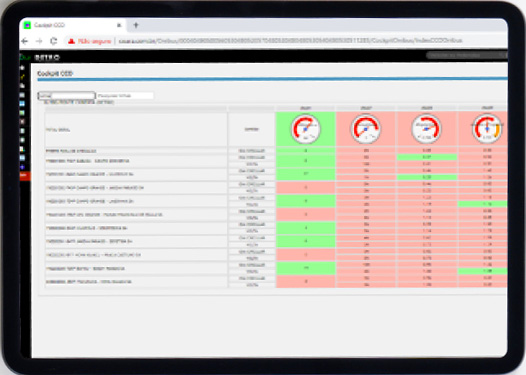Select the star icon atop the sidebar
Screen dimensions: 526x375
click(x=22, y=68)
